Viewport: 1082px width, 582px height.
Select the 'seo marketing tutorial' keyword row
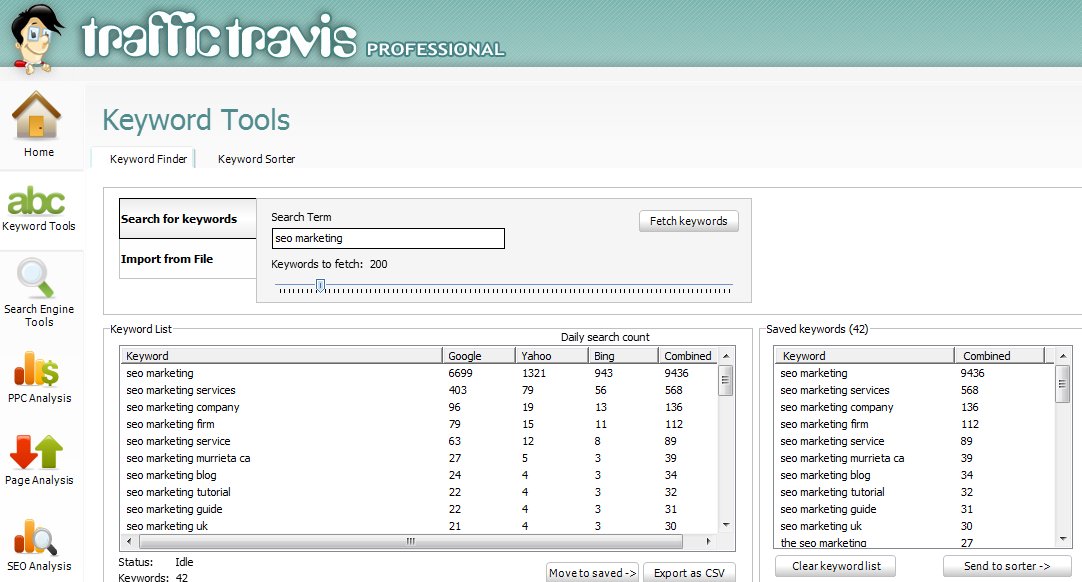(x=178, y=492)
